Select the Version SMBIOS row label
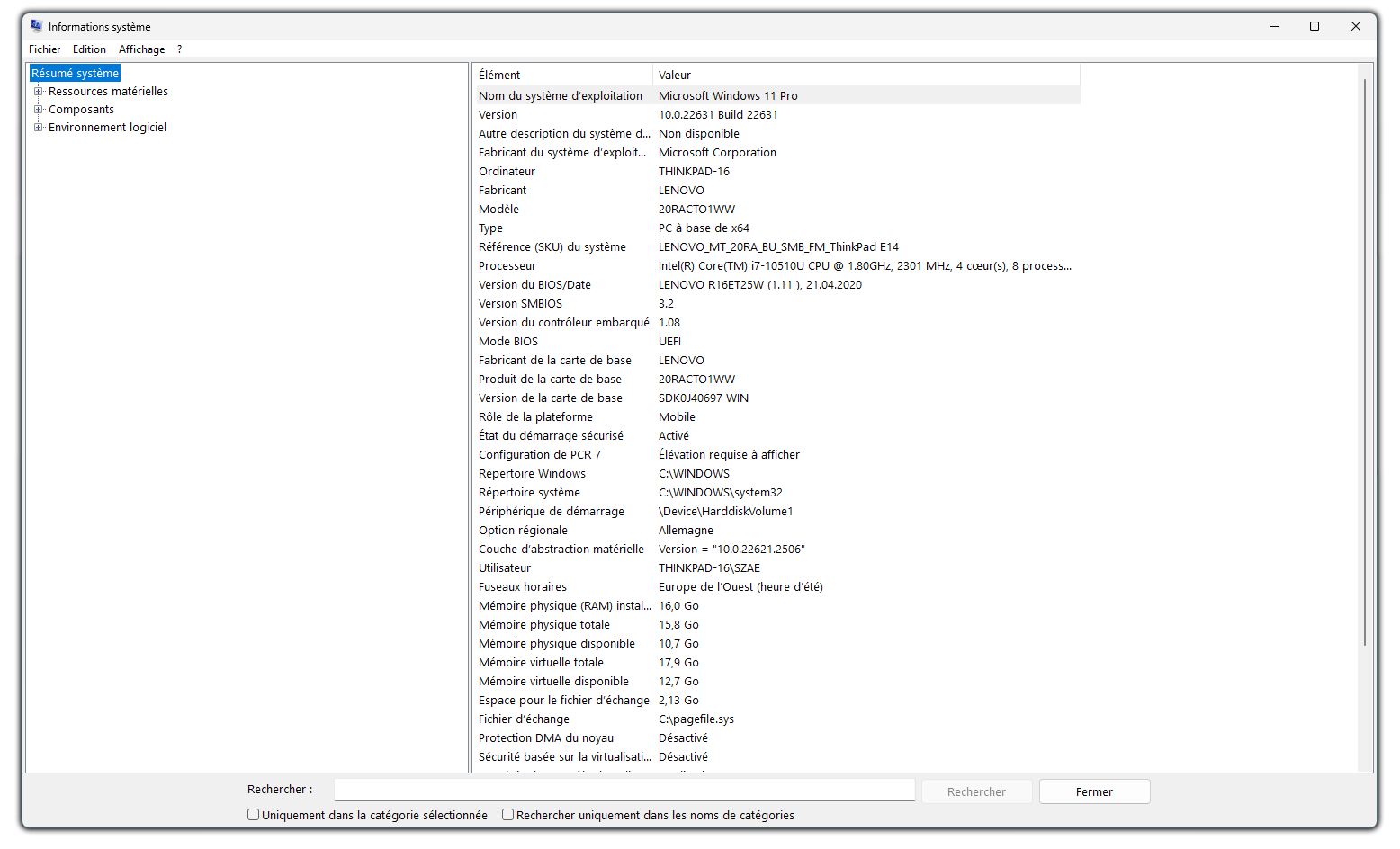The height and width of the screenshot is (849, 1400). click(x=520, y=304)
